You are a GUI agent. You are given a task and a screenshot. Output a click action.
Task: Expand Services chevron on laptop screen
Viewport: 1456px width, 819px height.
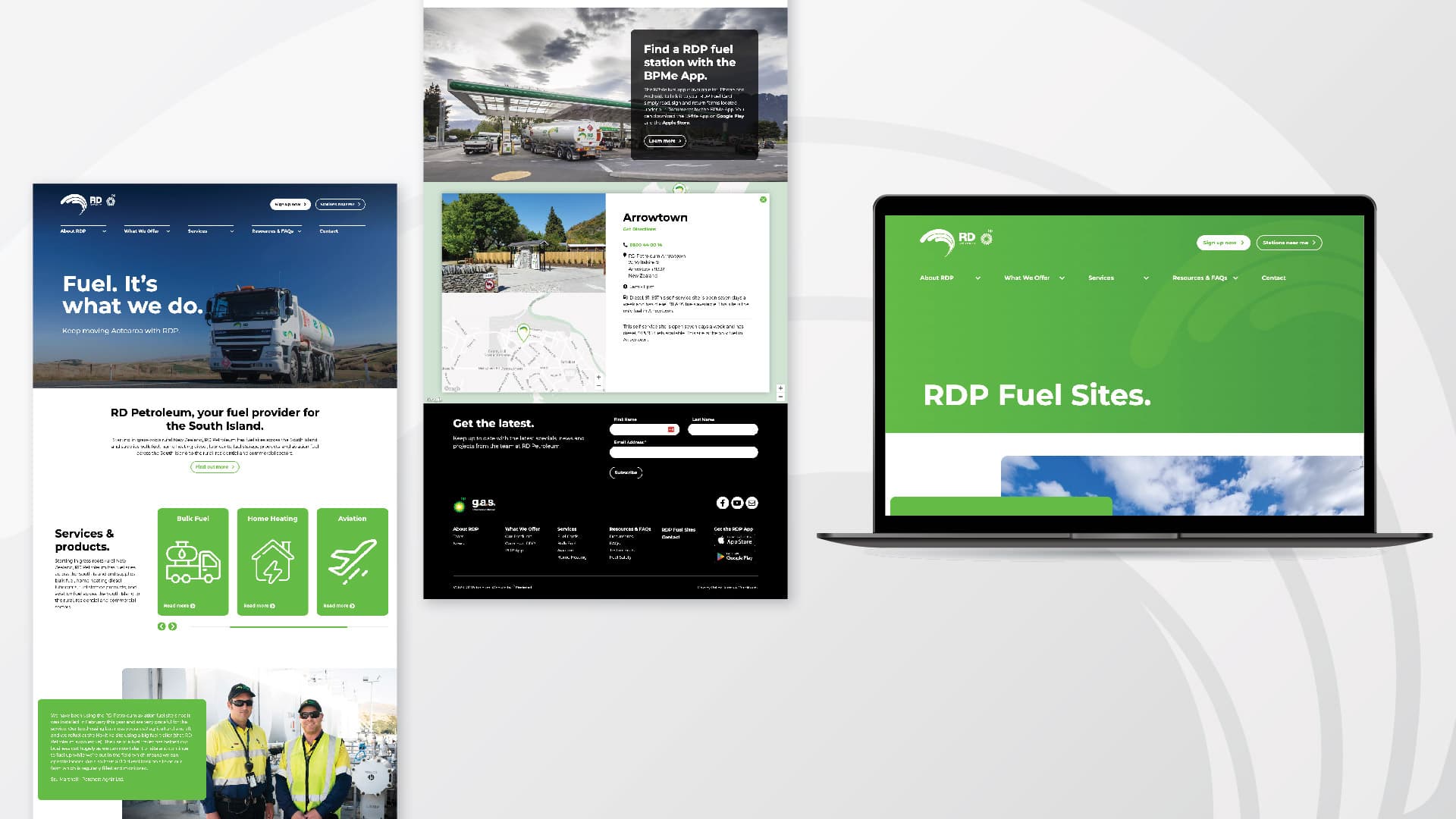pos(1146,278)
